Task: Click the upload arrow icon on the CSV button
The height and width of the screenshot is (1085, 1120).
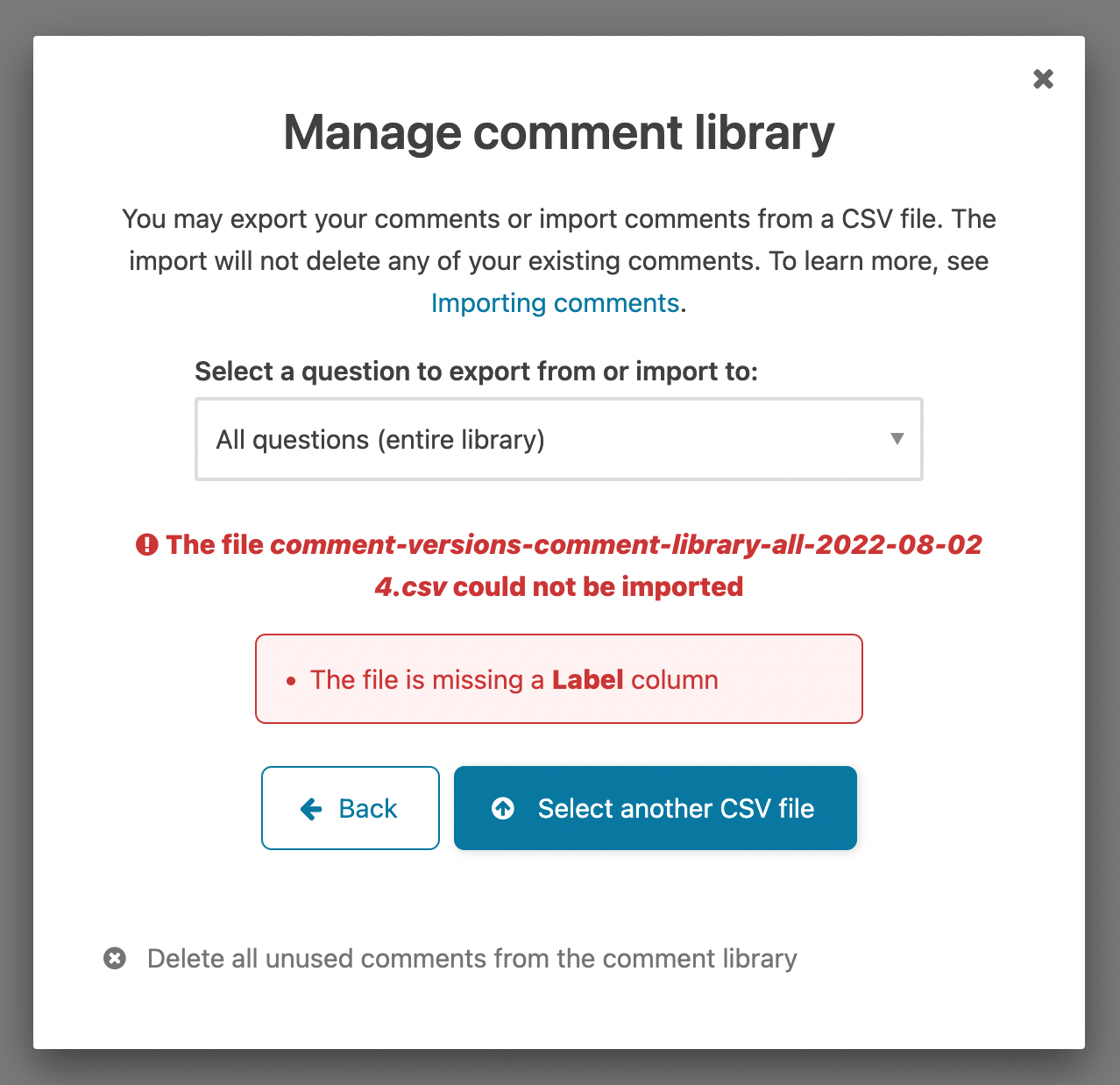Action: click(x=502, y=808)
